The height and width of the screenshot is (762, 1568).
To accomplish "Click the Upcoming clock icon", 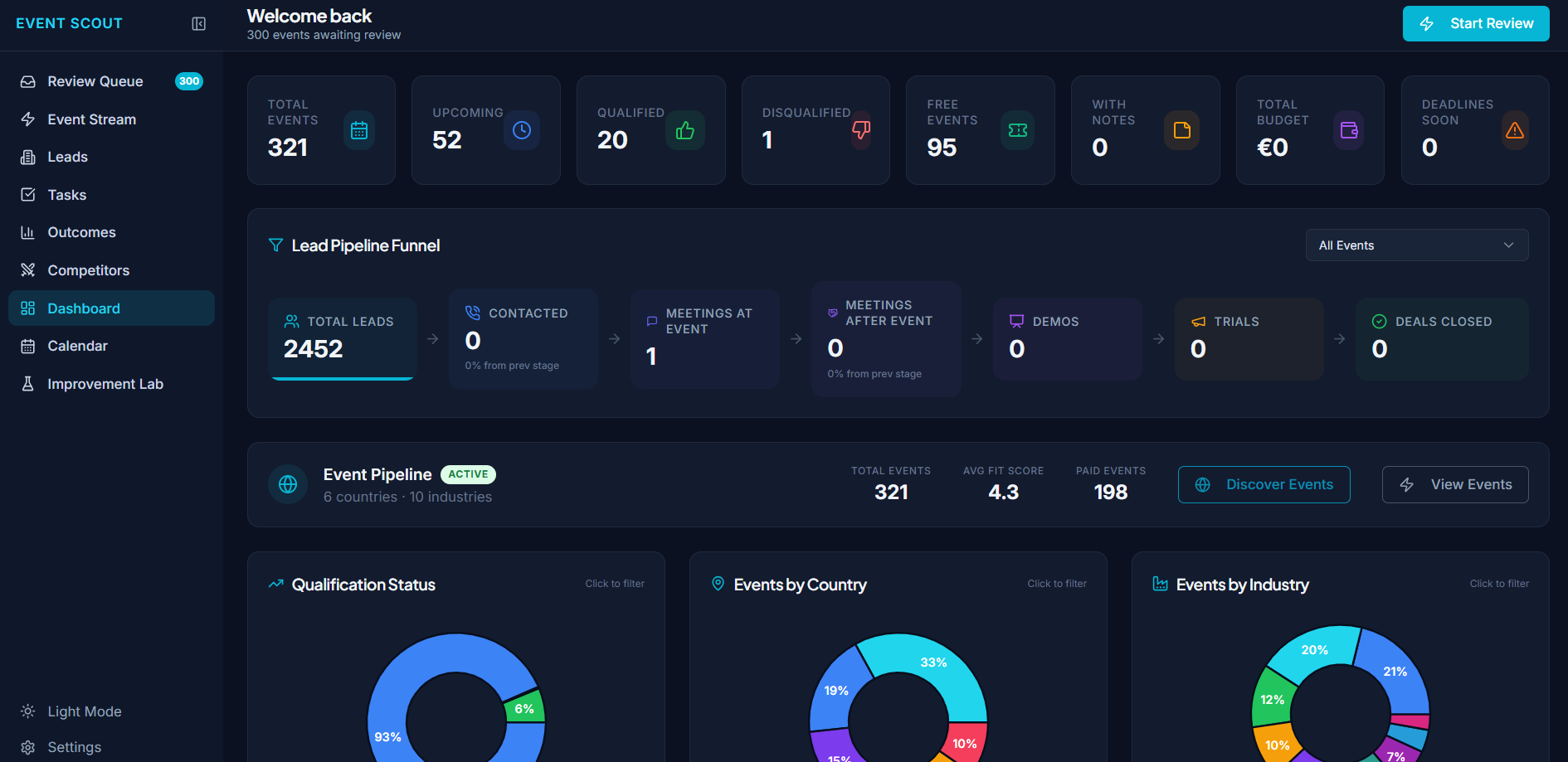I will (522, 130).
